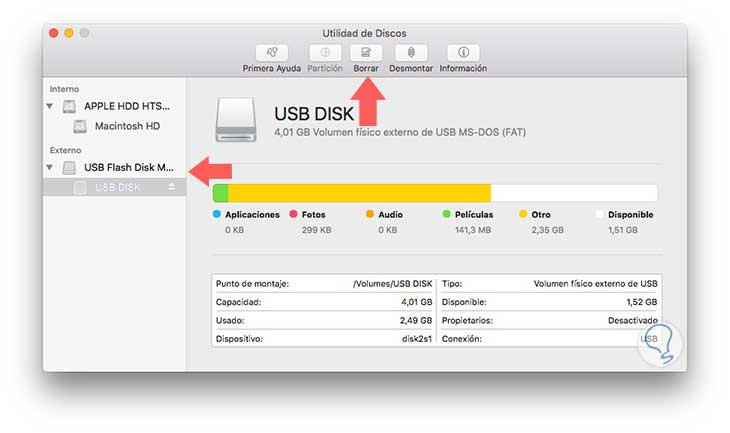Click the Partición label in toolbar
The height and width of the screenshot is (433, 730).
coord(325,68)
